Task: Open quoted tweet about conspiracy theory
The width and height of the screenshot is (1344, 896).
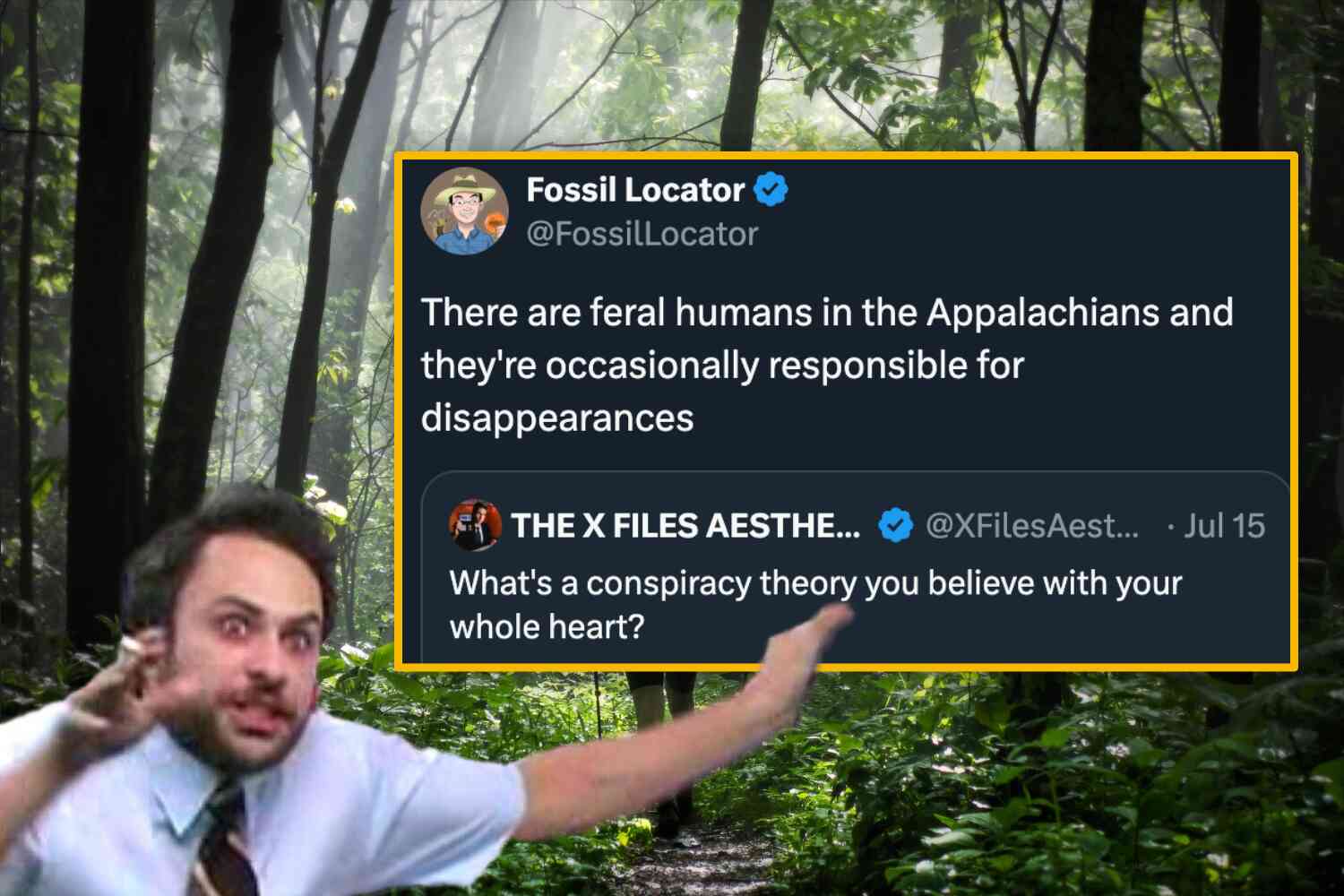Action: [856, 568]
